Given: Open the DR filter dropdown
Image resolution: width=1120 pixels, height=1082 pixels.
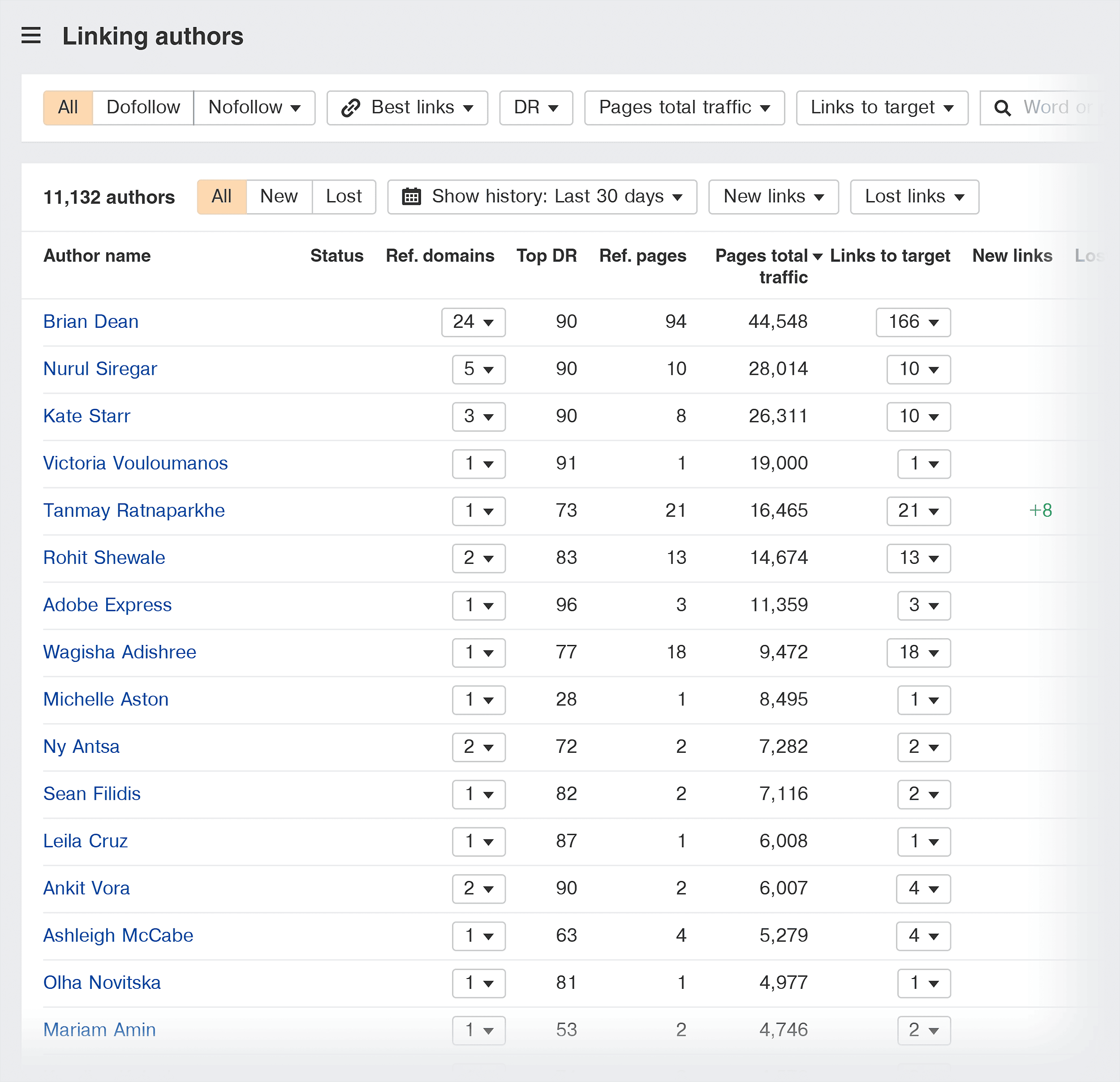Looking at the screenshot, I should (535, 107).
